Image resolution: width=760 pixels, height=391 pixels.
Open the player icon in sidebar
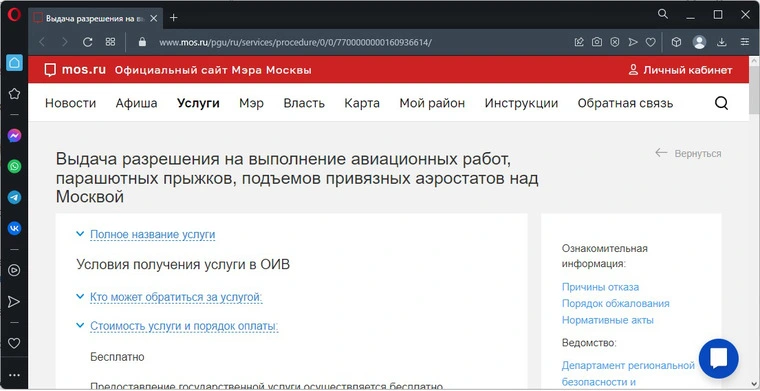pos(14,270)
